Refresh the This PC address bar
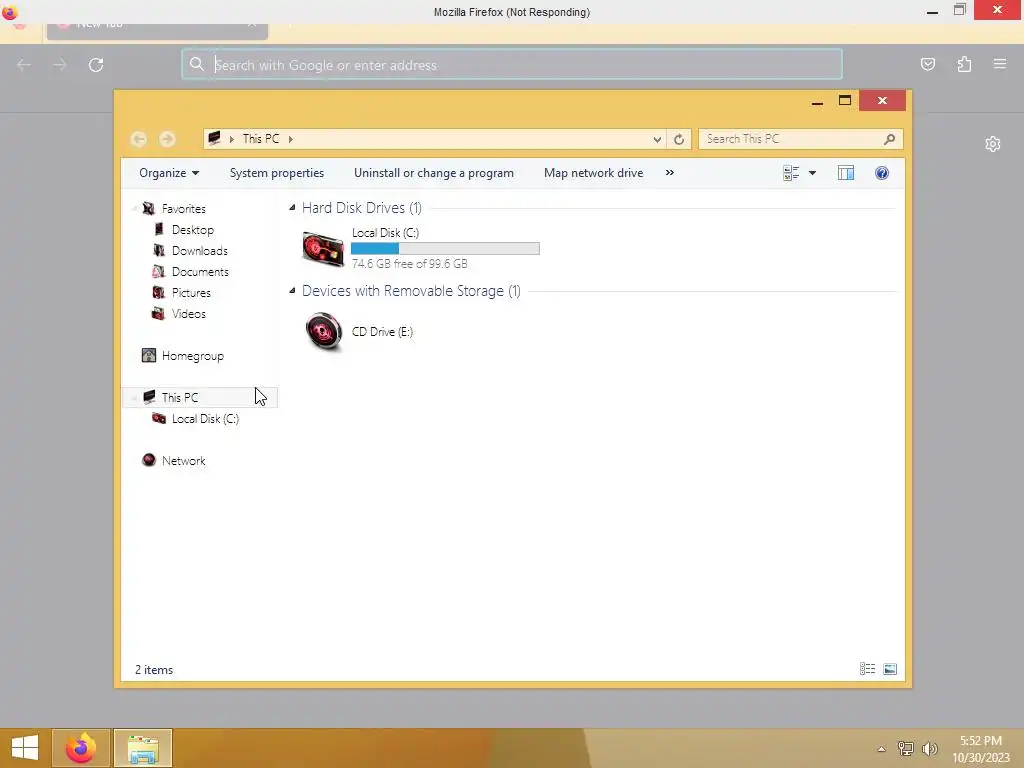This screenshot has width=1024, height=768. [x=679, y=139]
